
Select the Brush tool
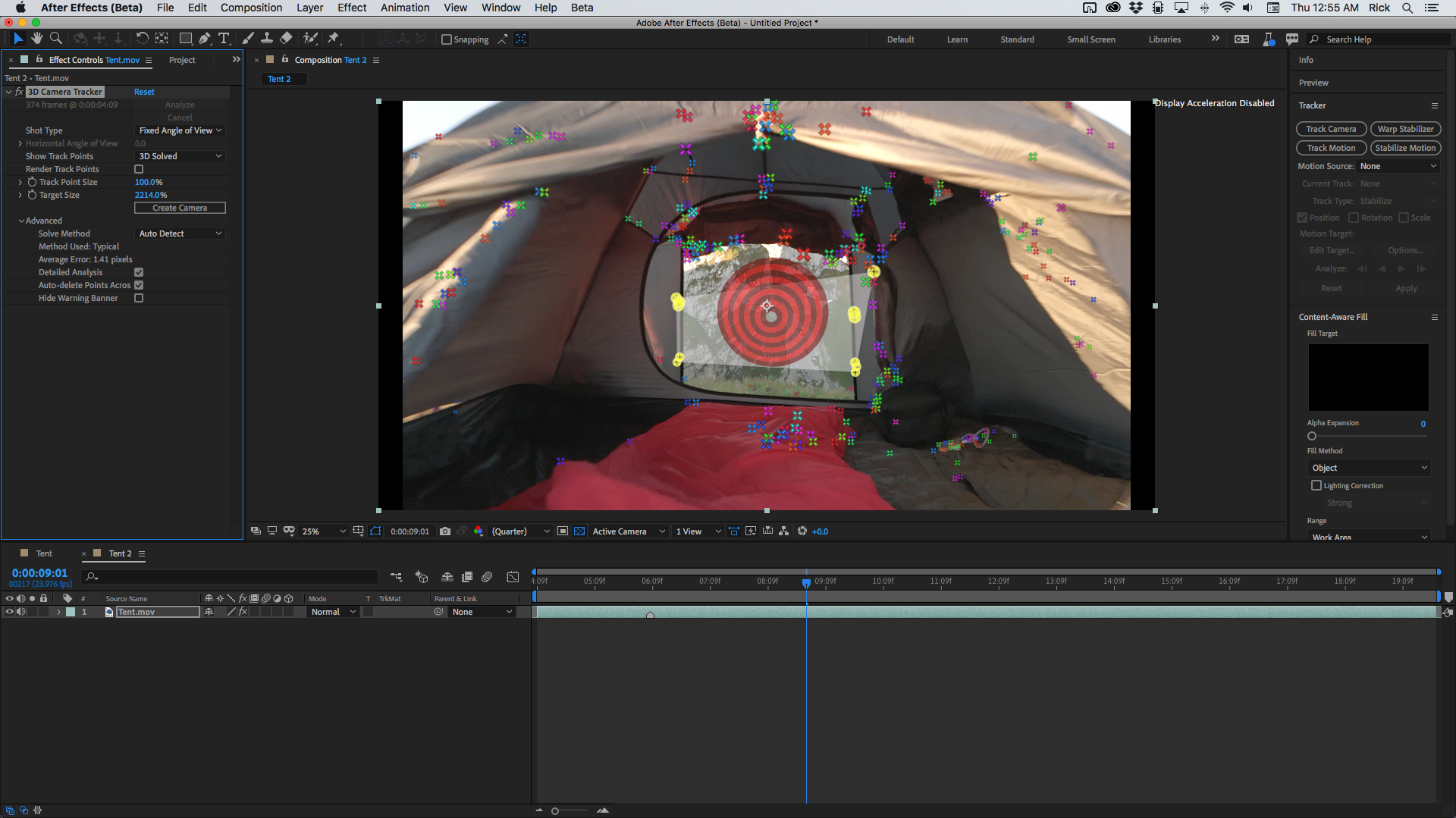coord(248,38)
